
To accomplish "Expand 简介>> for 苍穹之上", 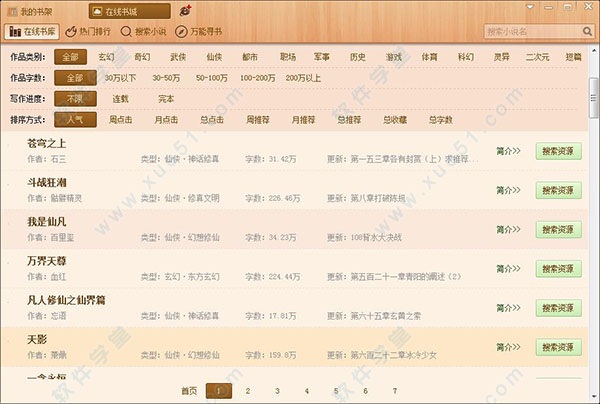I will pos(508,151).
